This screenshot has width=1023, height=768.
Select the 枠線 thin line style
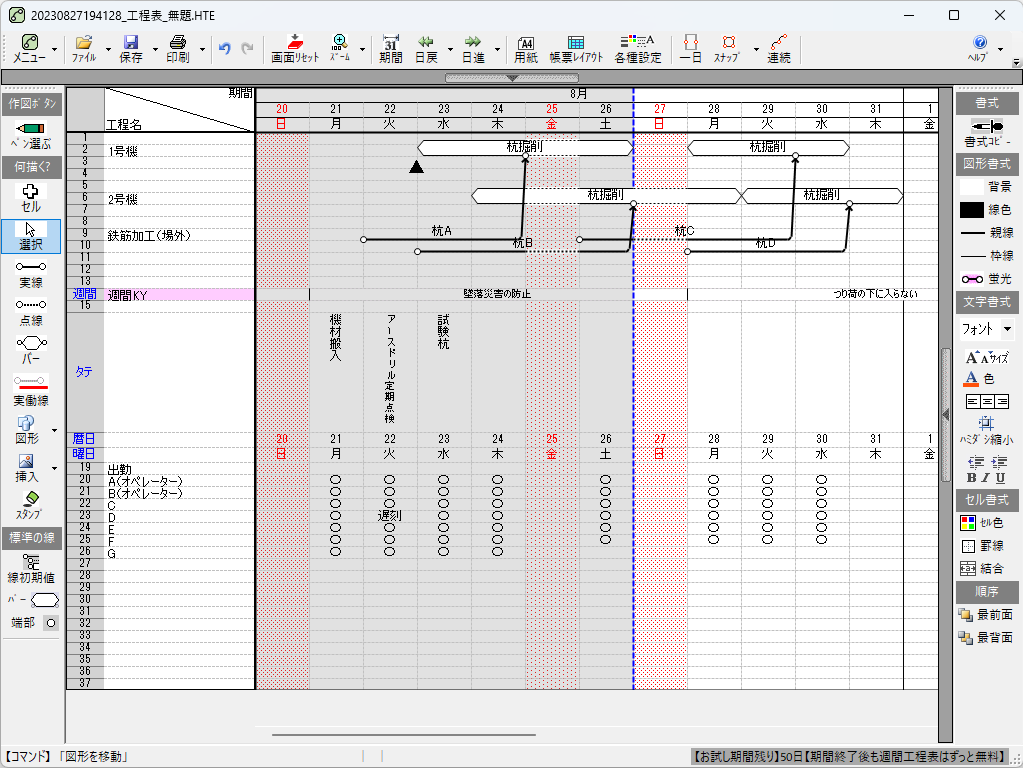pyautogui.click(x=986, y=256)
